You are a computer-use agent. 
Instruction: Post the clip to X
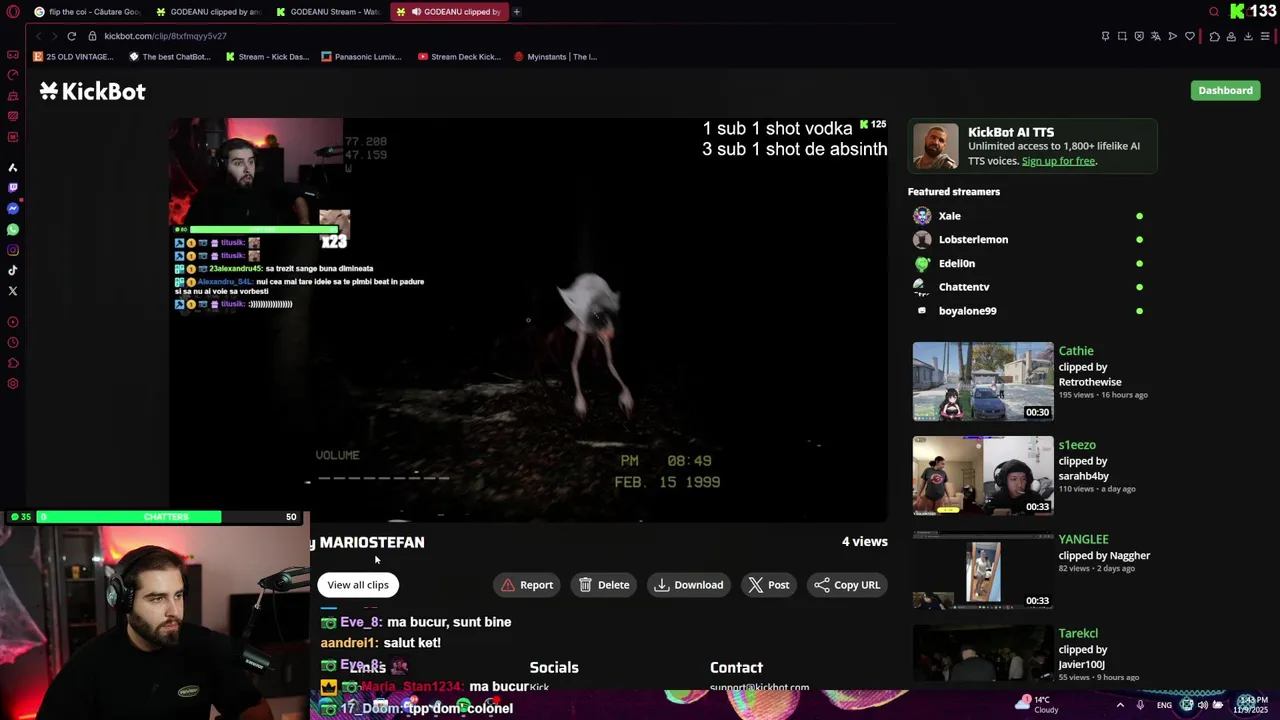pyautogui.click(x=769, y=585)
